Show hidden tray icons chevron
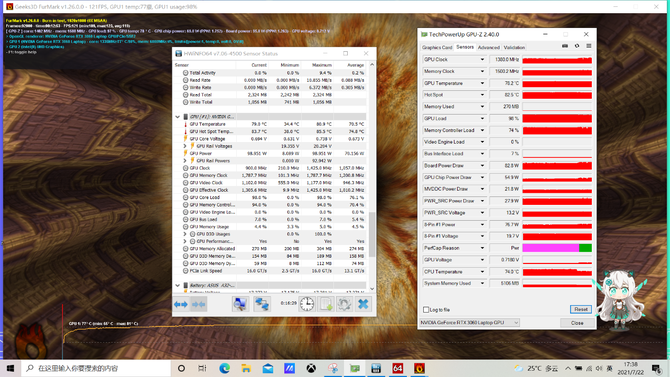This screenshot has height=377, width=670. 568,368
